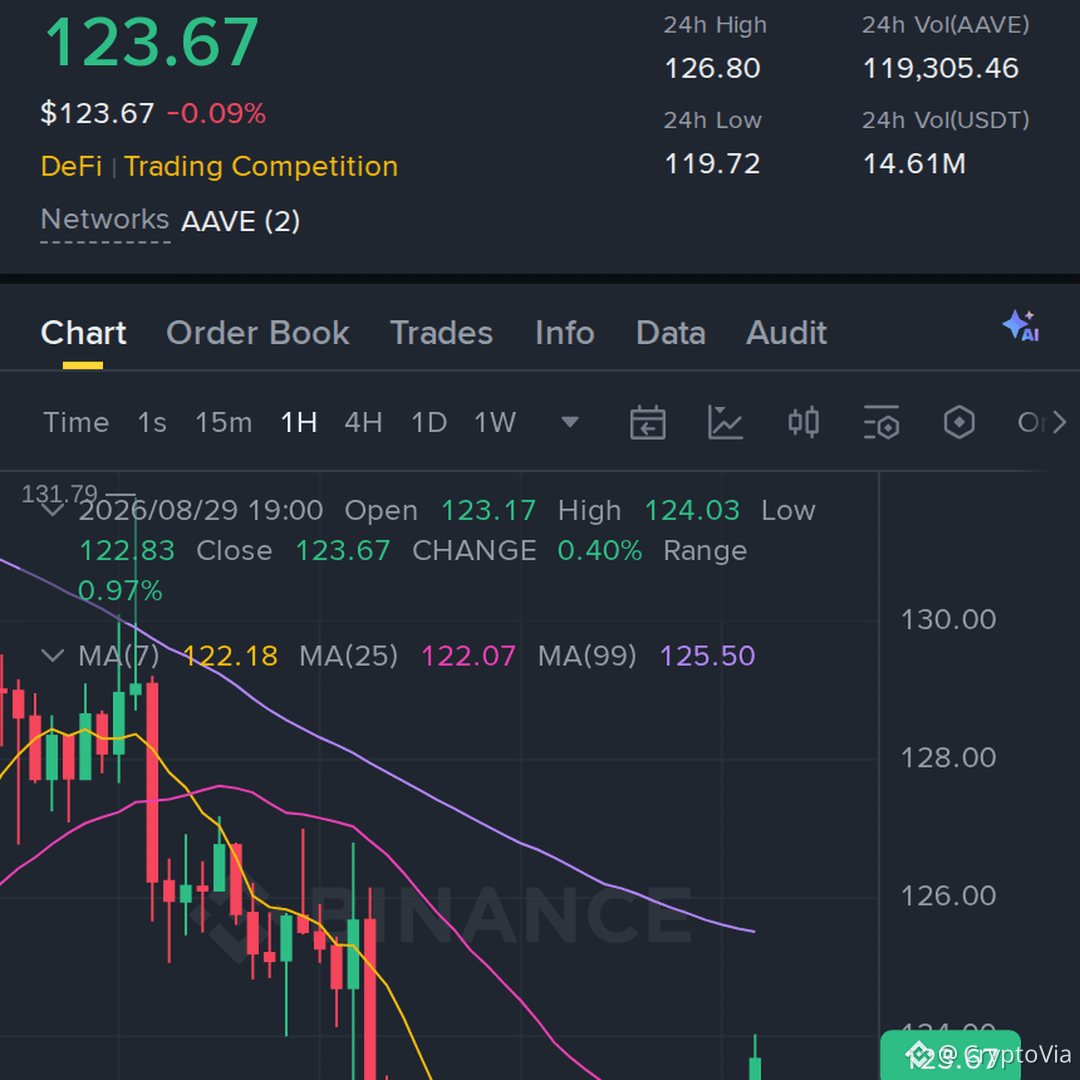This screenshot has width=1080, height=1080.
Task: Click AAVE (2) networks value
Action: (x=240, y=221)
